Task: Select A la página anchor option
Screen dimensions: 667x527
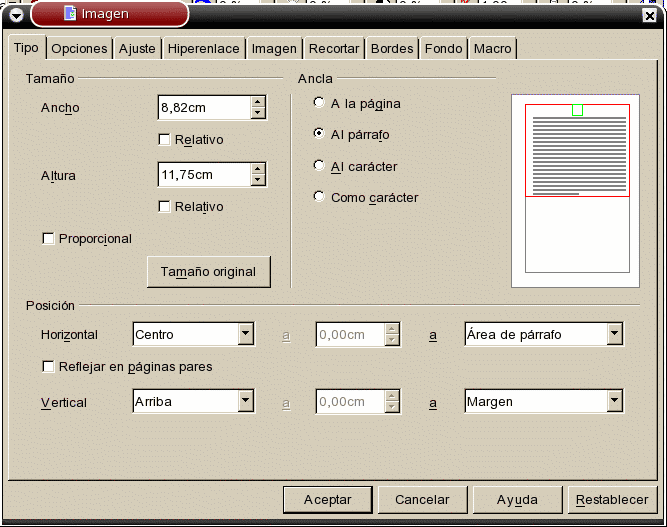Action: 319,102
